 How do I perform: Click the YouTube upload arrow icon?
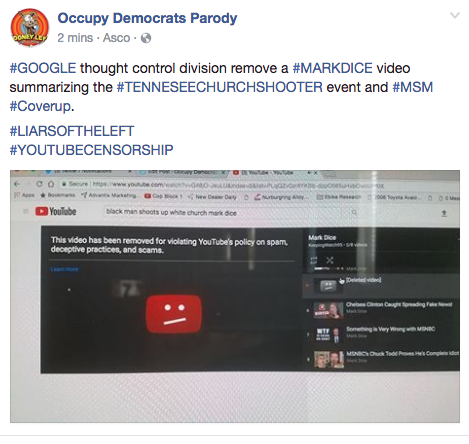[x=444, y=213]
